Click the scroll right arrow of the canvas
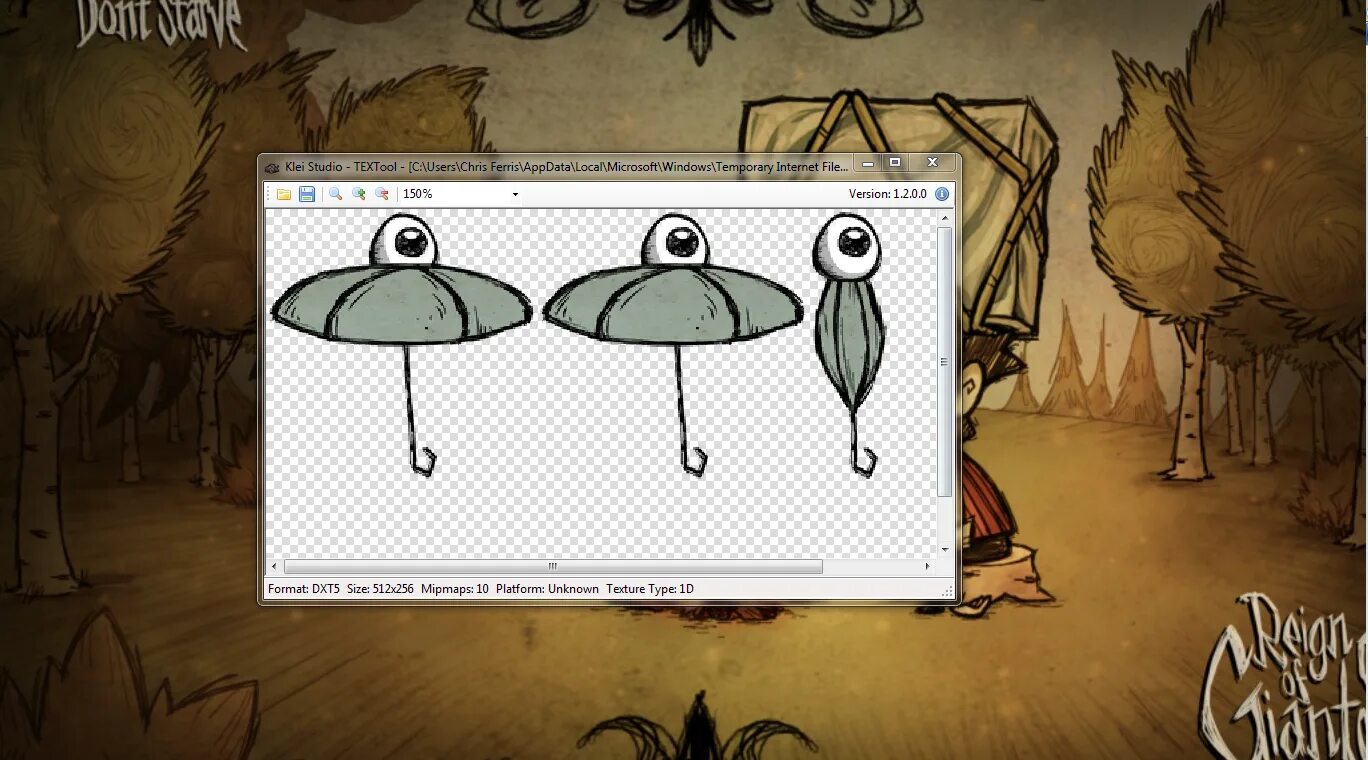 click(x=927, y=566)
